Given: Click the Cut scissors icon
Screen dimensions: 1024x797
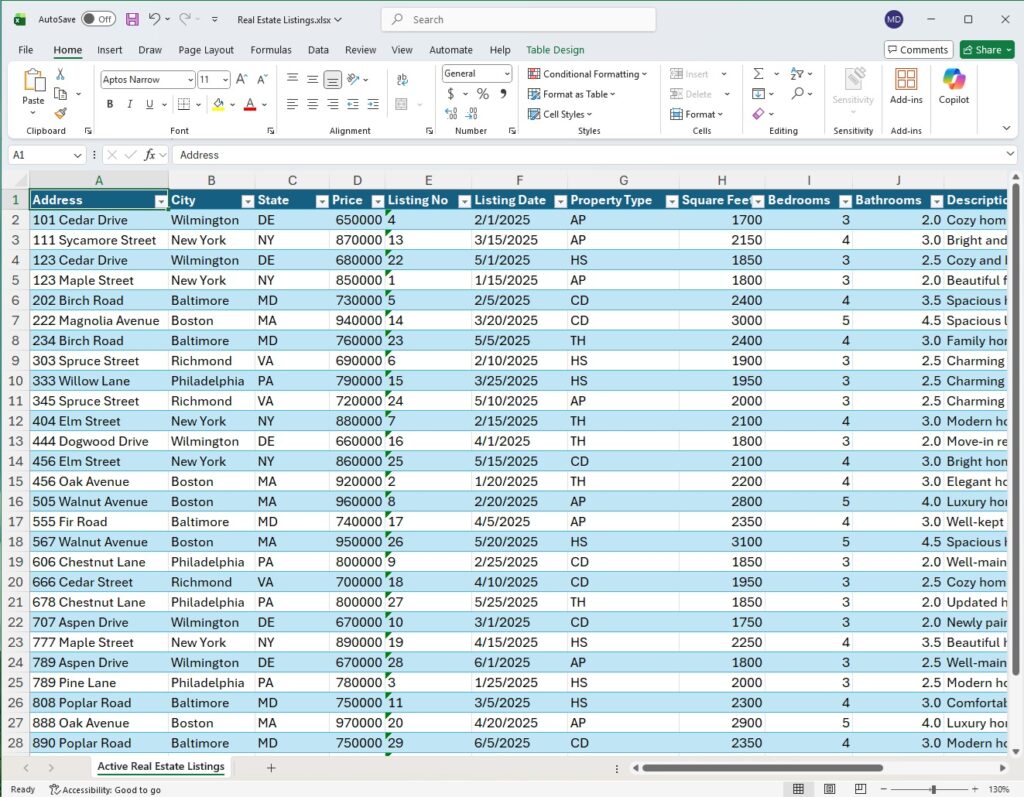Looking at the screenshot, I should click(60, 74).
